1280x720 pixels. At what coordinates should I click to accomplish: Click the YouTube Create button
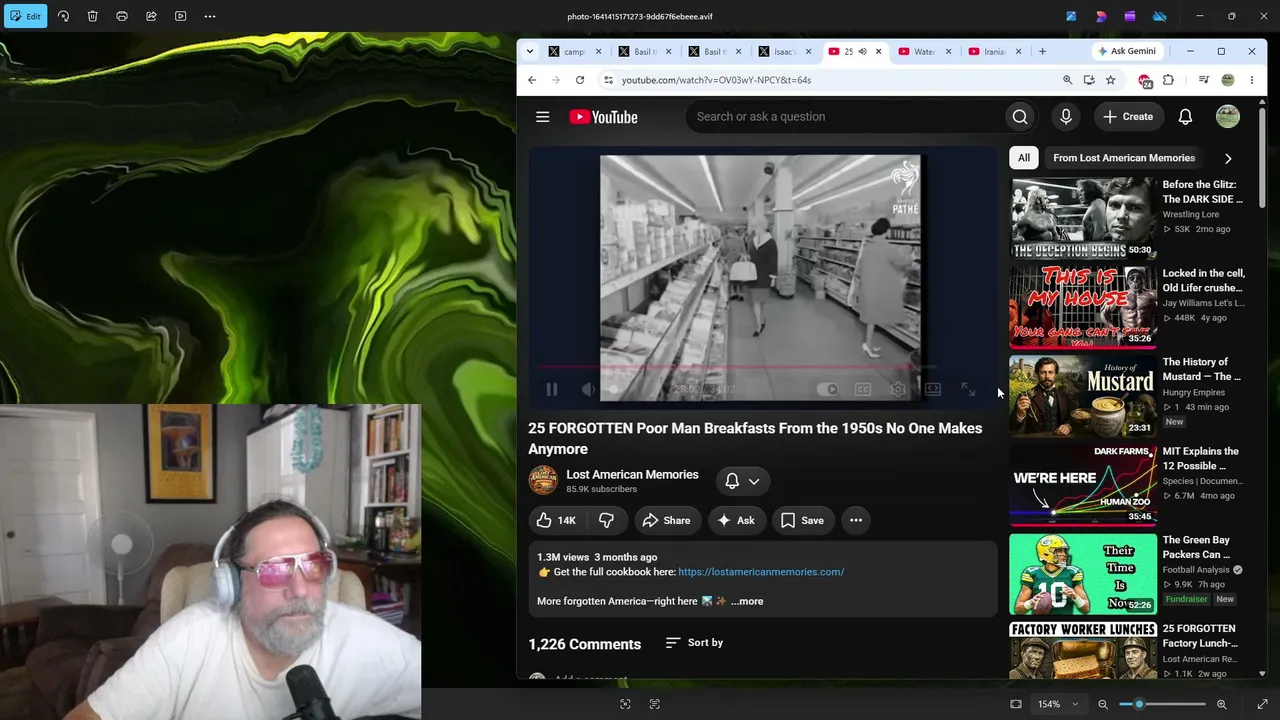[x=1128, y=117]
